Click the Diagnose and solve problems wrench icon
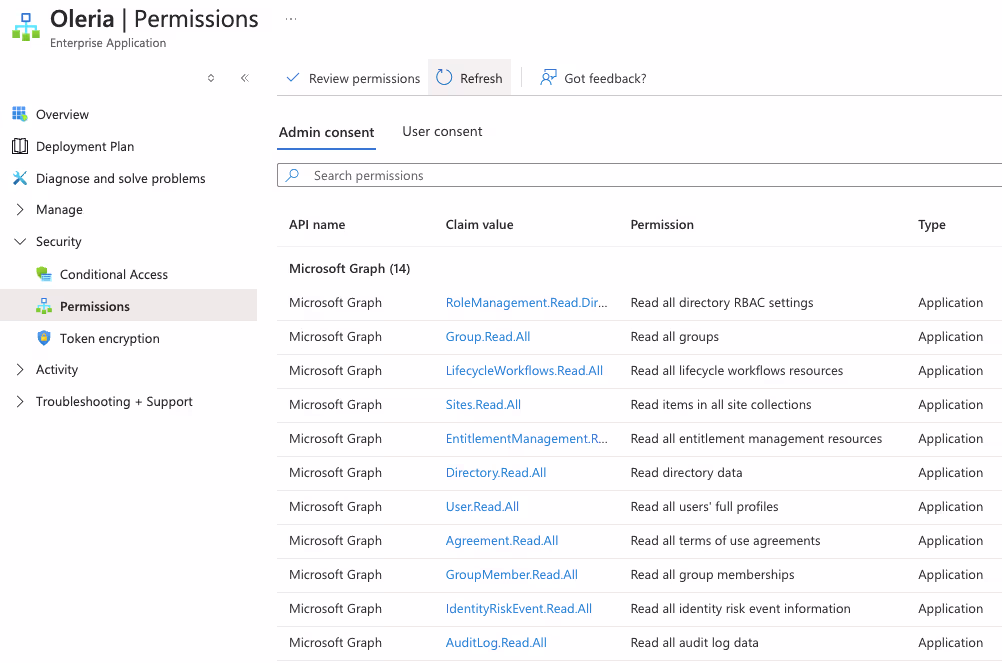Screen dimensions: 1002x663 tap(20, 178)
